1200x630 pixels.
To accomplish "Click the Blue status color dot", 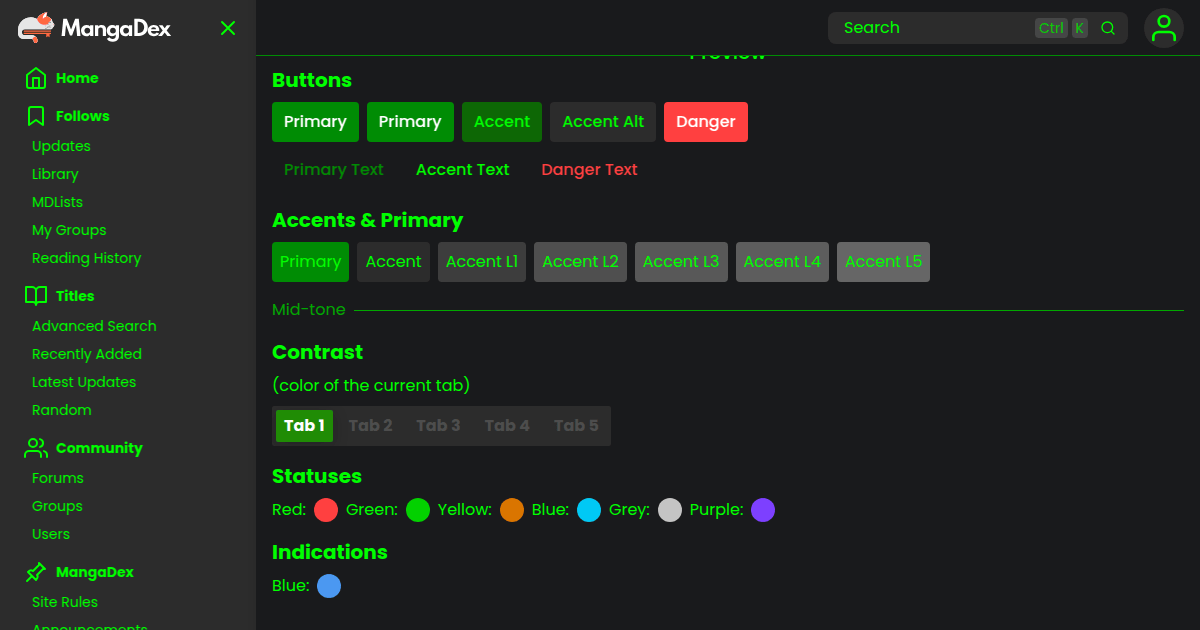I will coord(589,510).
